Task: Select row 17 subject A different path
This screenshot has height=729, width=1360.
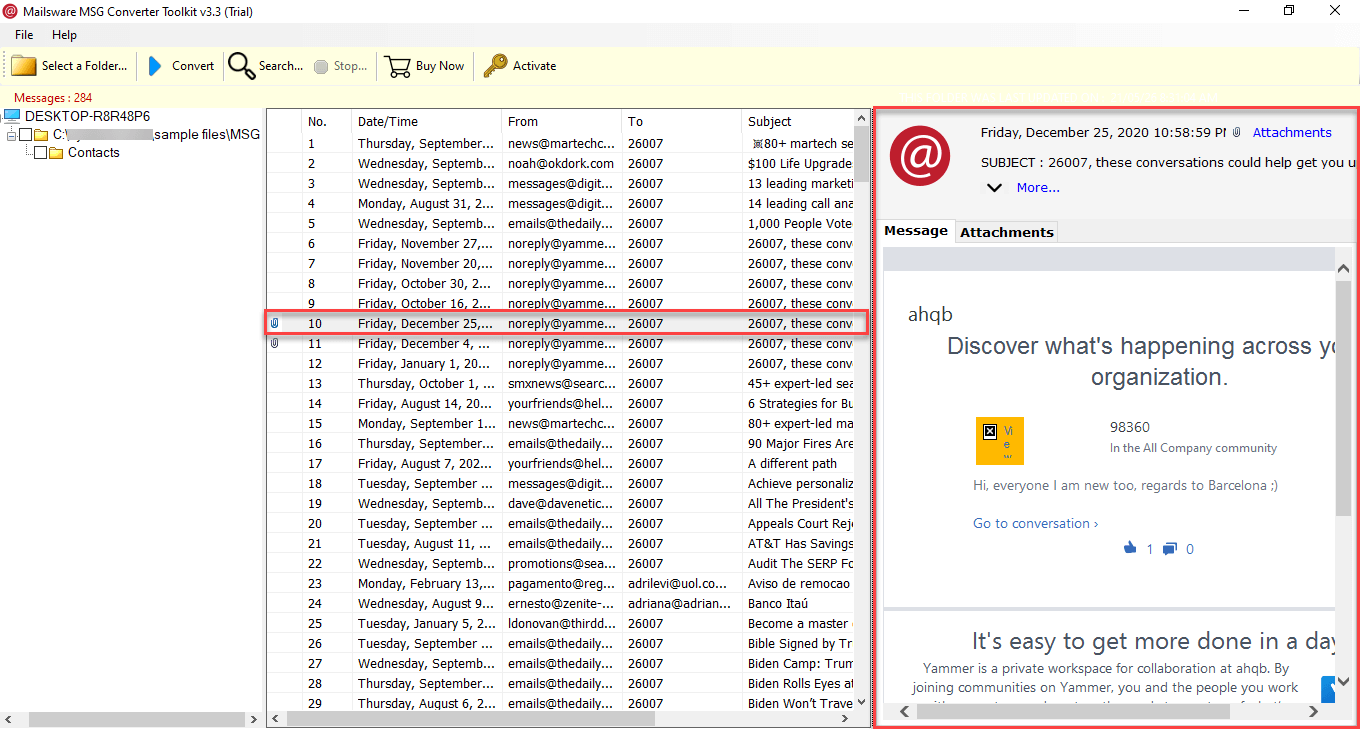Action: coord(561,463)
